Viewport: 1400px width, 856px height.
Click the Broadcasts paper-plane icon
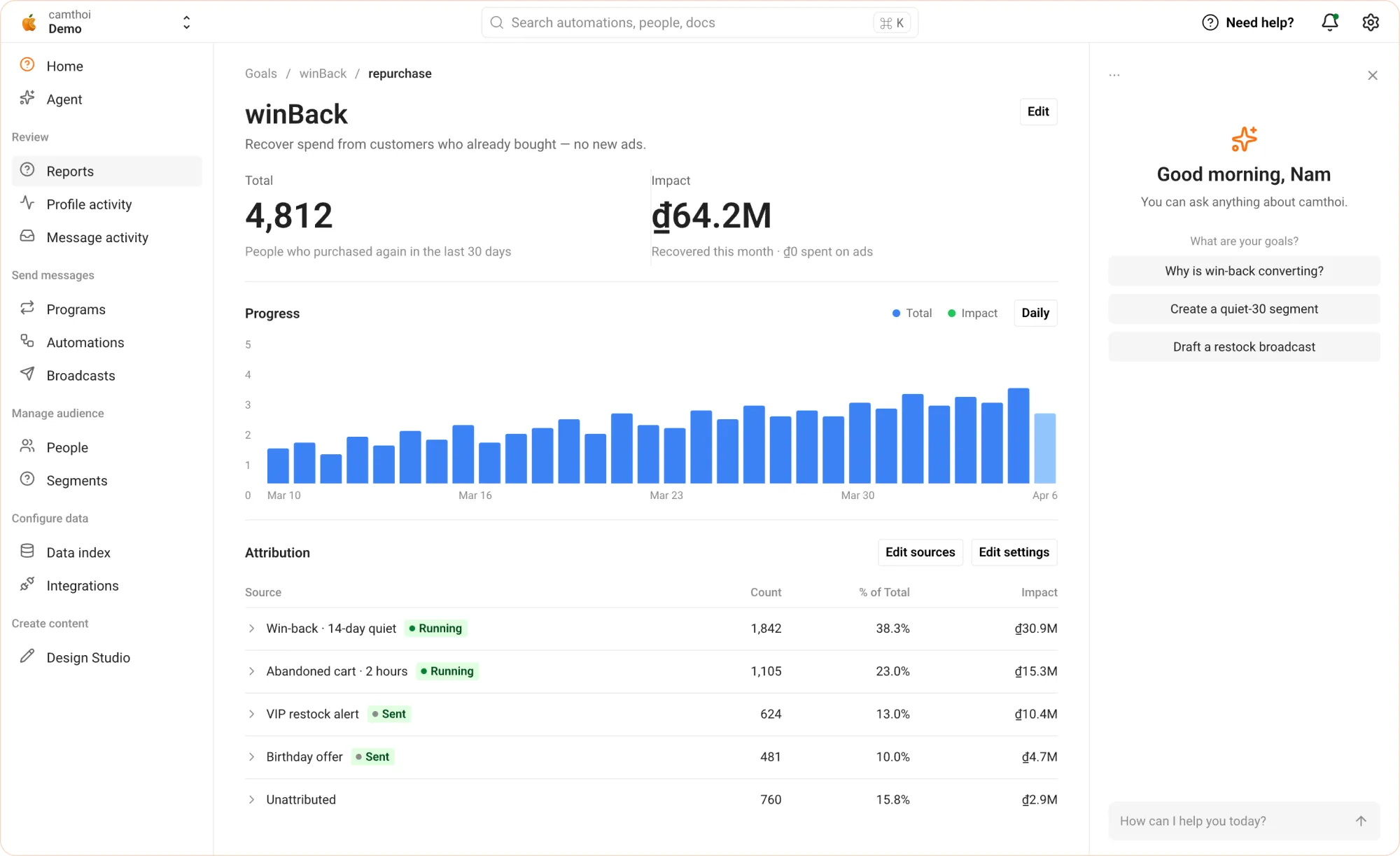[27, 374]
